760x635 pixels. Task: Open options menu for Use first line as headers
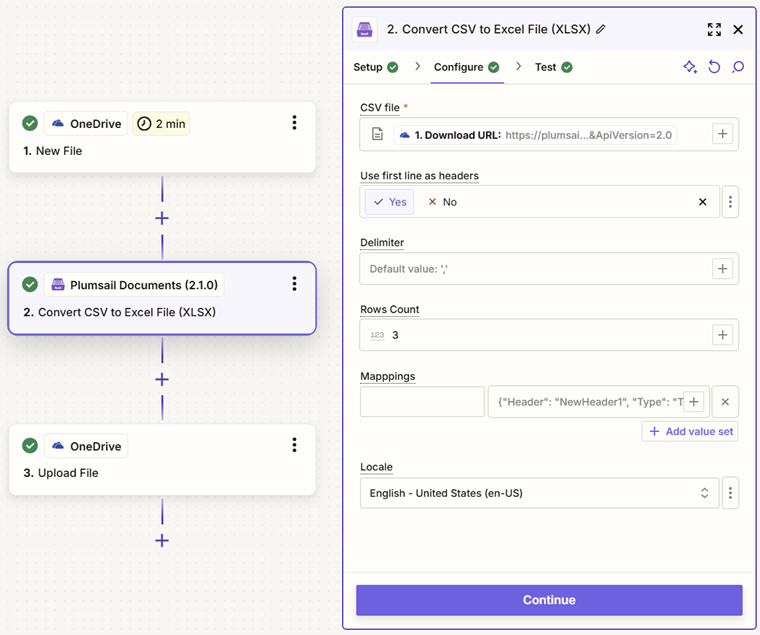click(x=730, y=202)
